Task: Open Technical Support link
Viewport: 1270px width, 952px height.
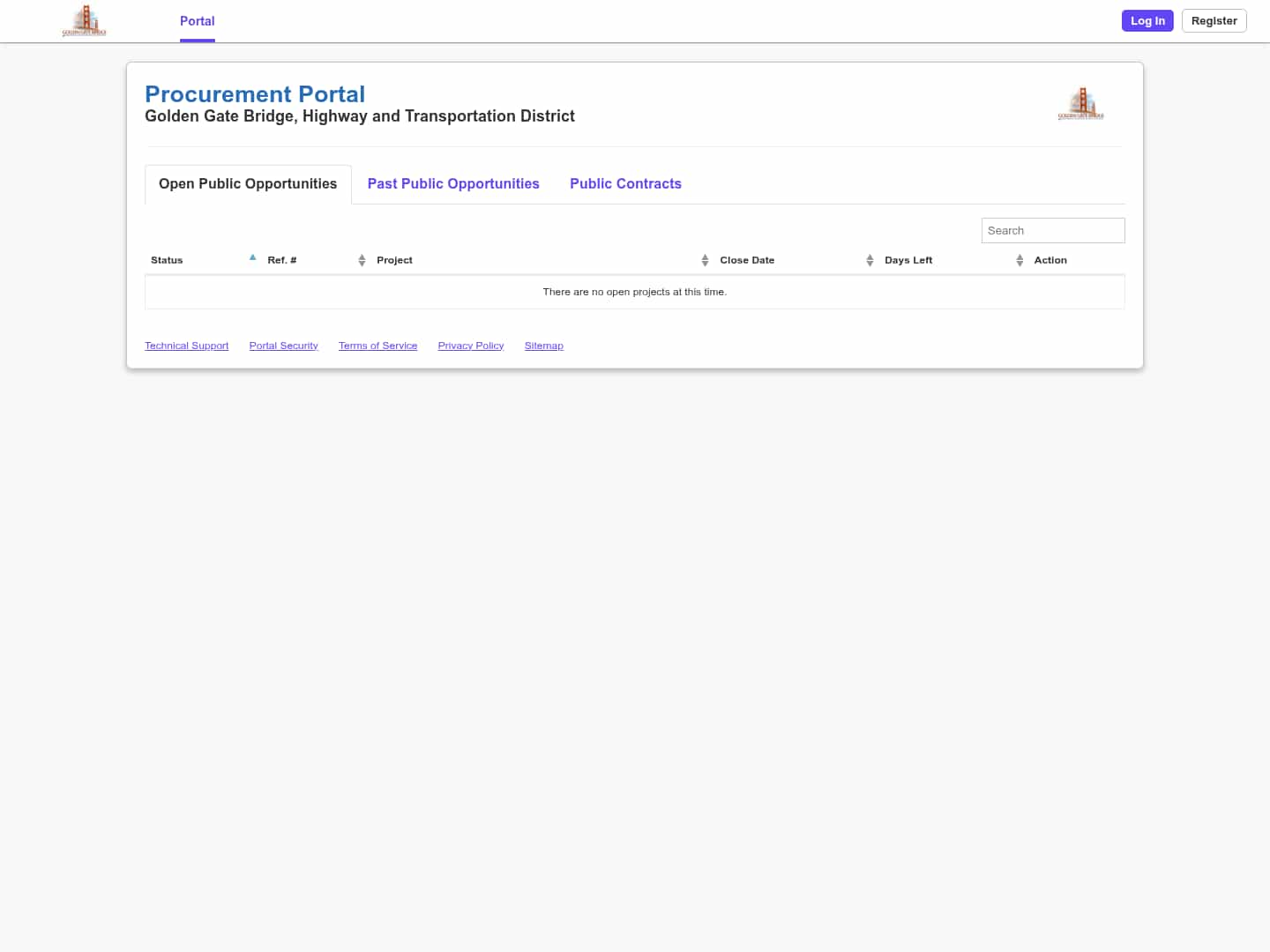Action: click(187, 346)
